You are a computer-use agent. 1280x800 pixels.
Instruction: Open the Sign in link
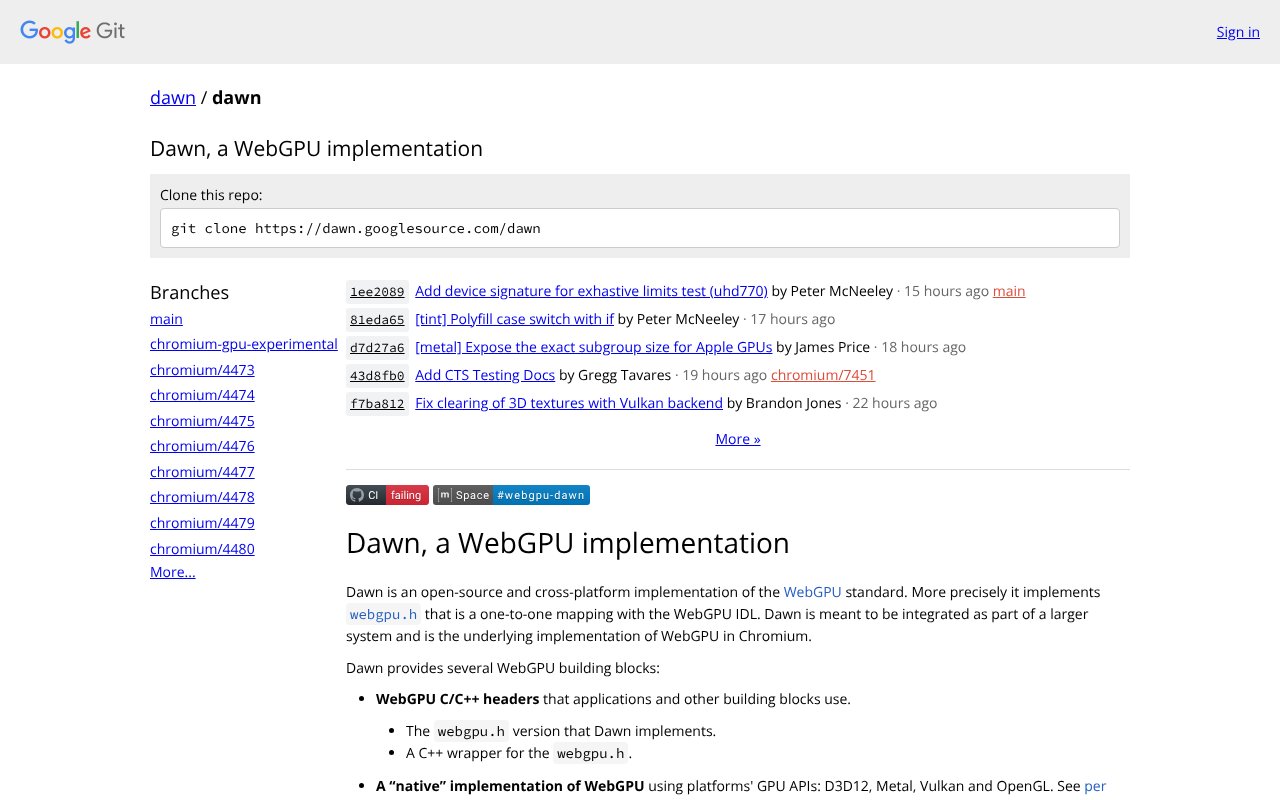click(x=1237, y=32)
